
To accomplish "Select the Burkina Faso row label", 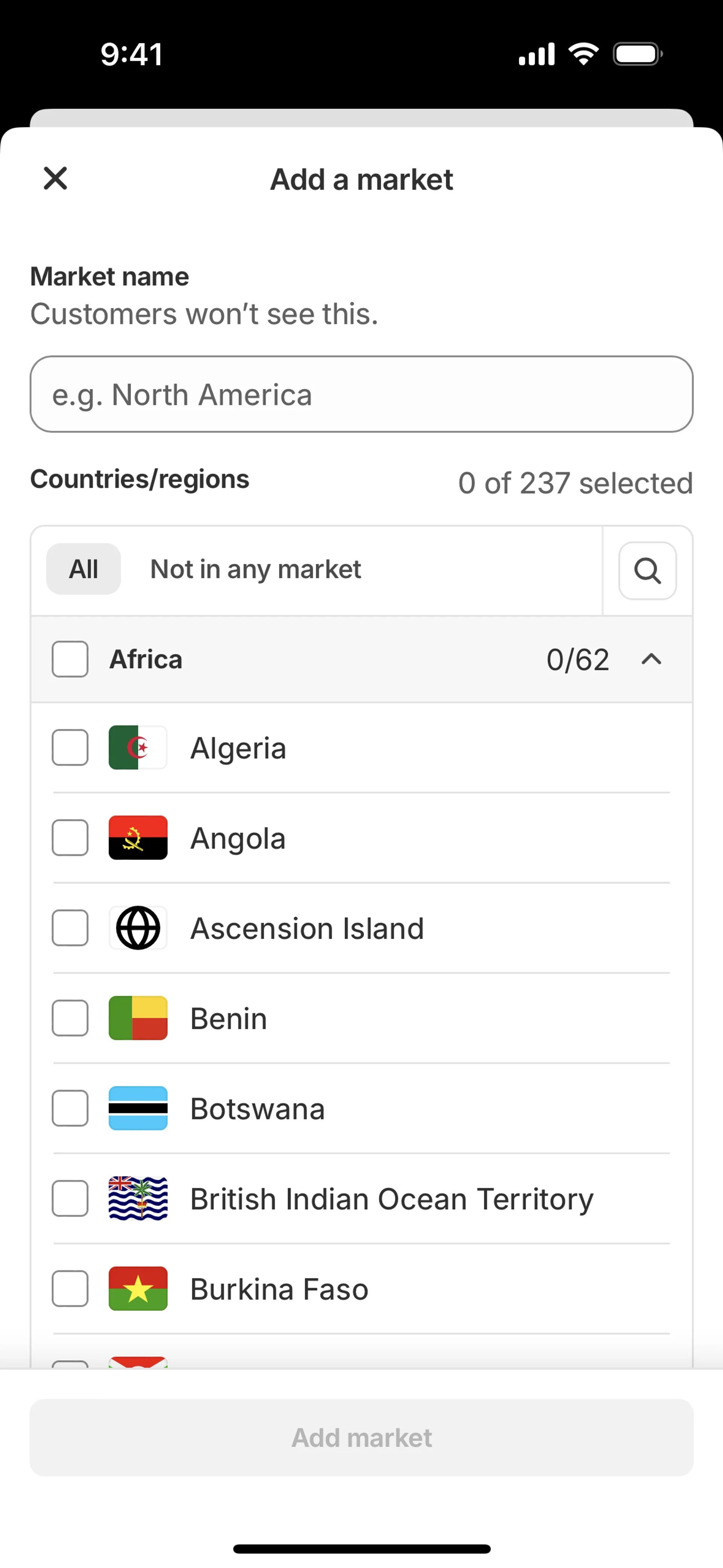I will click(x=279, y=1289).
